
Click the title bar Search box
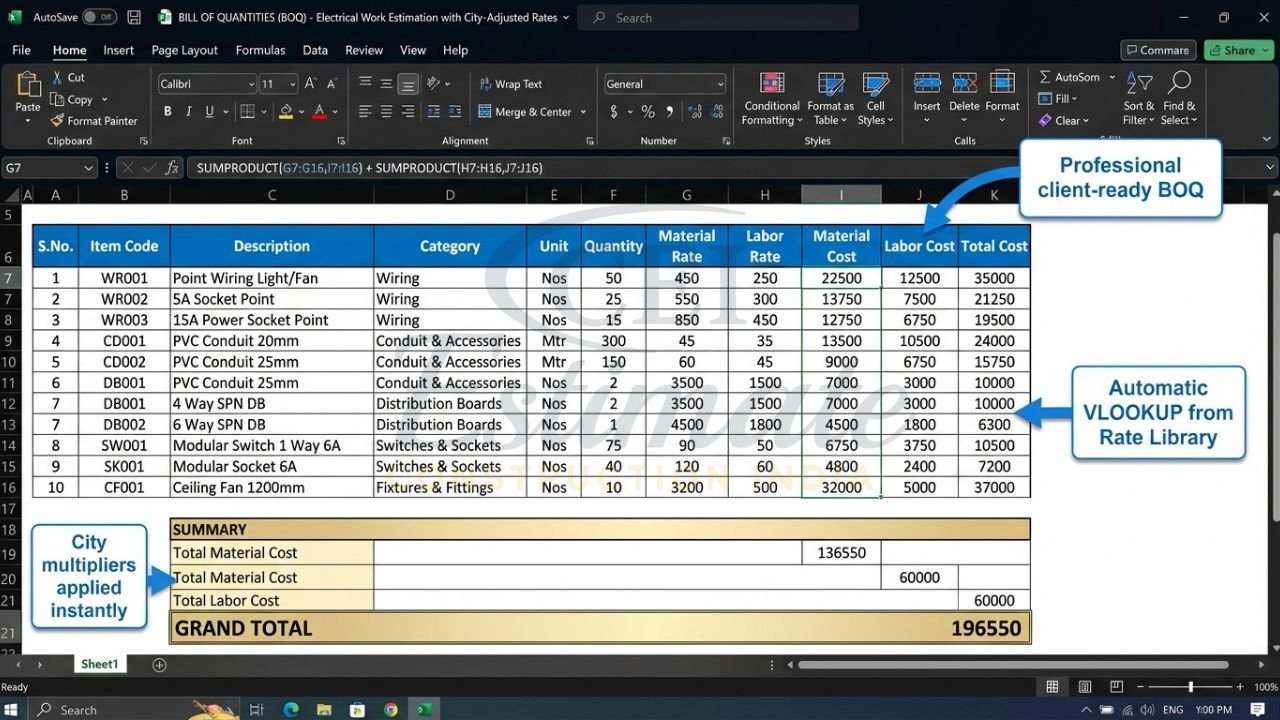pos(718,17)
